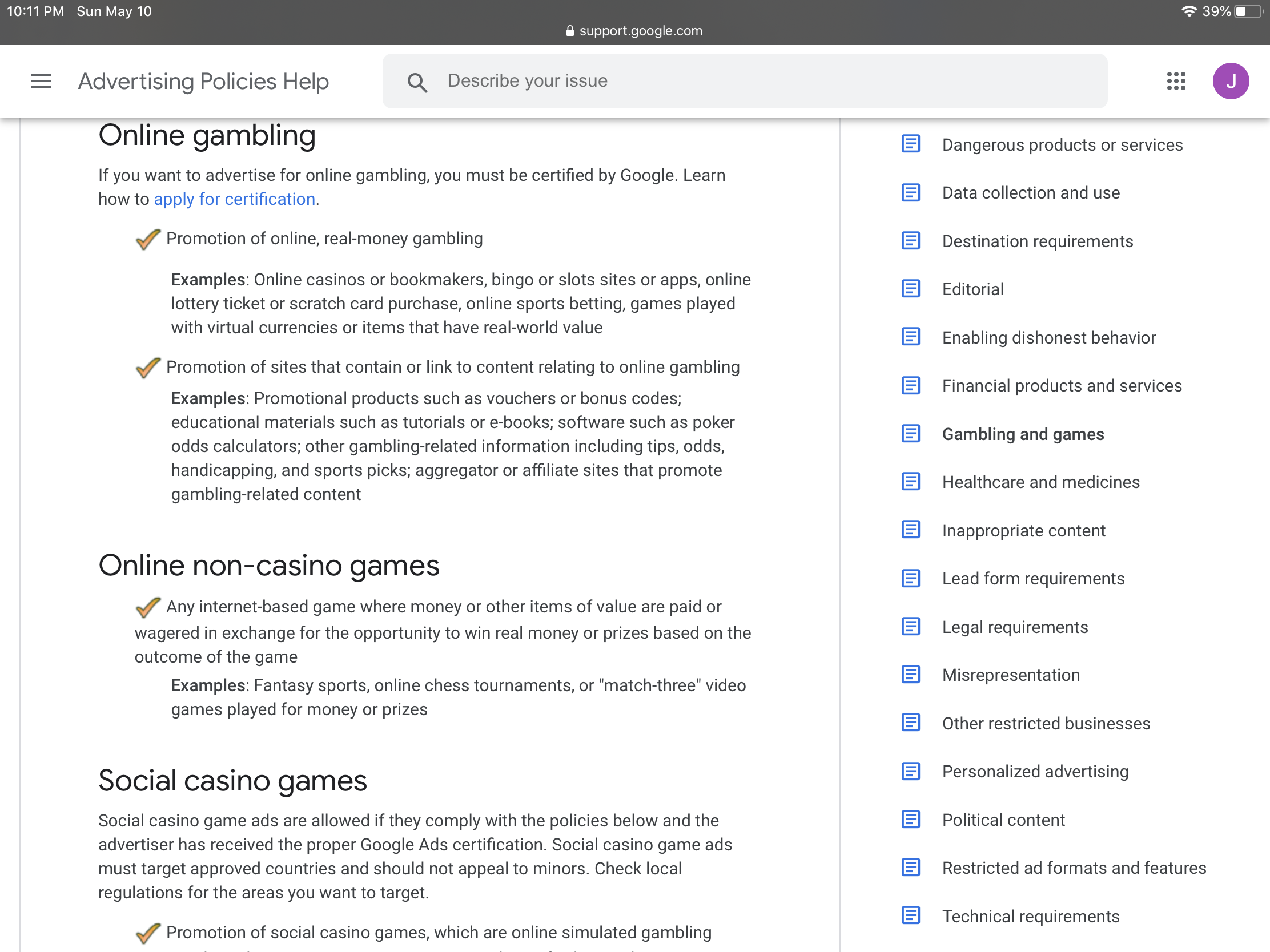Viewport: 1270px width, 952px height.
Task: Click the search magnifier icon
Action: click(417, 82)
